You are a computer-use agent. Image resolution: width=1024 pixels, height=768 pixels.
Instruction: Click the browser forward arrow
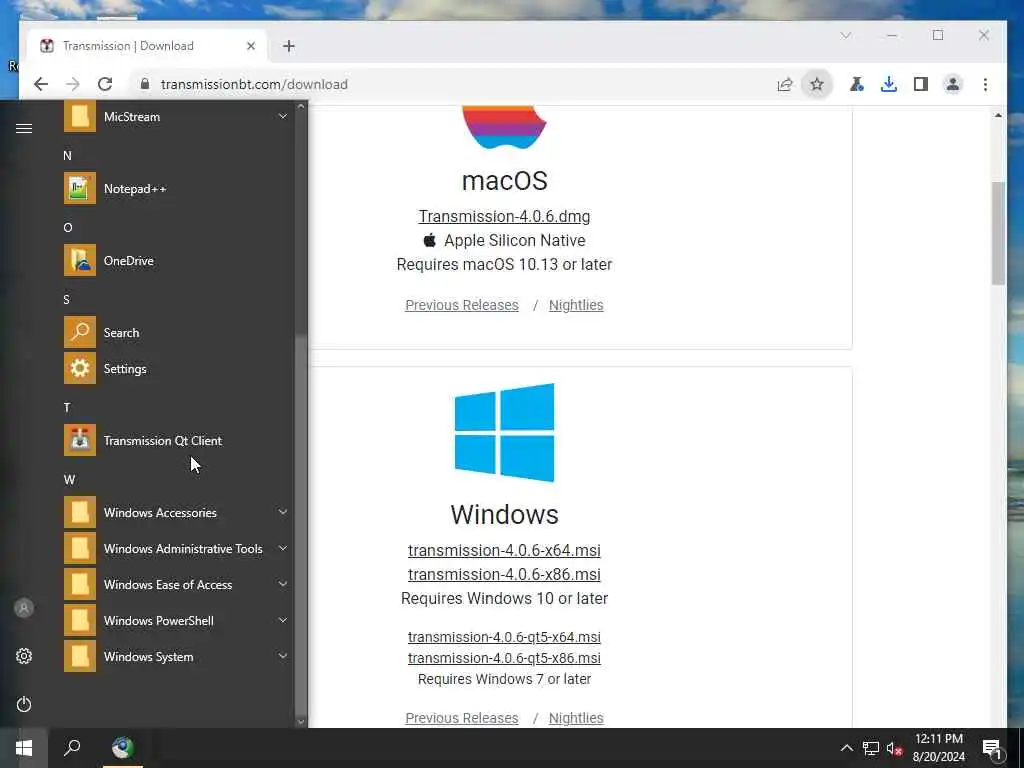pyautogui.click(x=72, y=84)
